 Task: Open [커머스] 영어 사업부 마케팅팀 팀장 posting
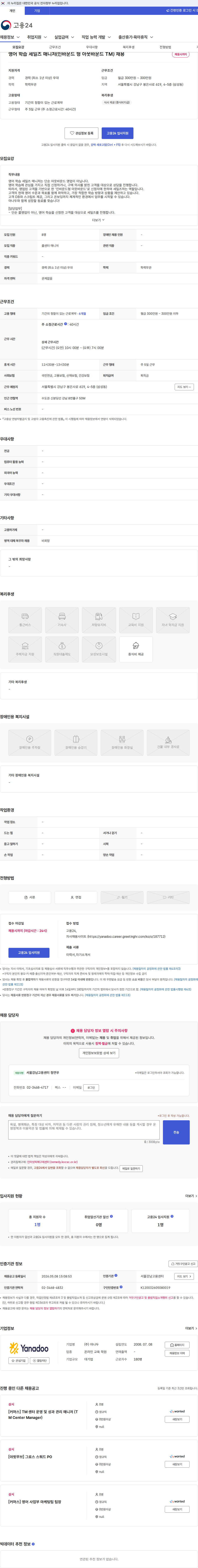click(x=35, y=1502)
